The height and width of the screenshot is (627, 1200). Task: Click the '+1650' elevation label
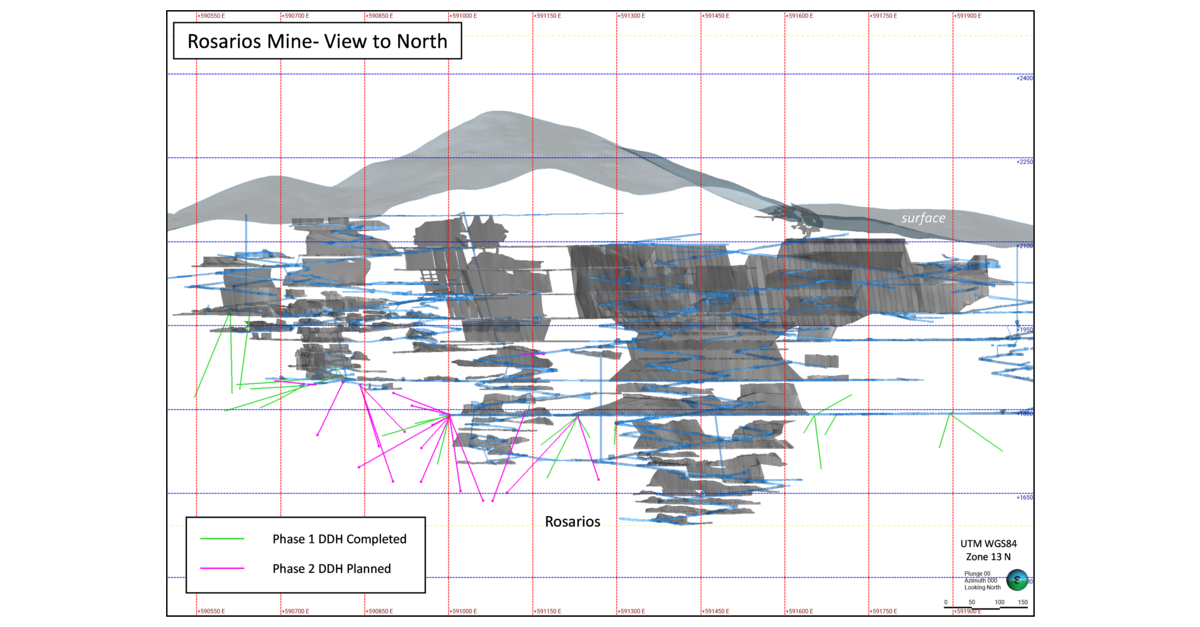pyautogui.click(x=1024, y=497)
